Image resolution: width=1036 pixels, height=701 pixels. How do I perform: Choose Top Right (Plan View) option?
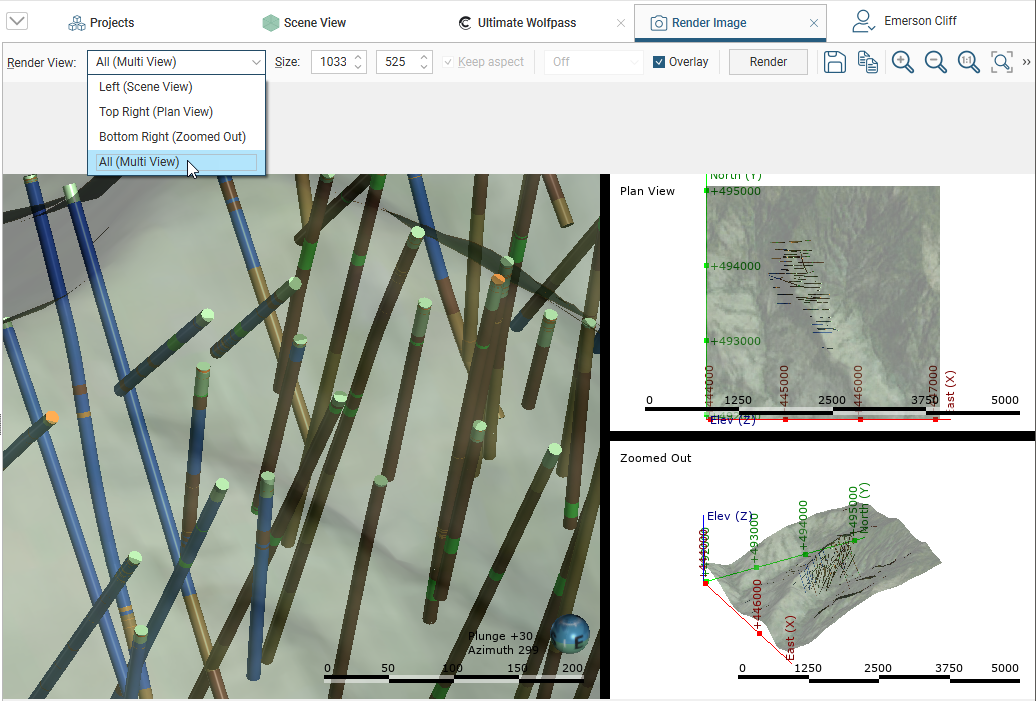tap(156, 112)
